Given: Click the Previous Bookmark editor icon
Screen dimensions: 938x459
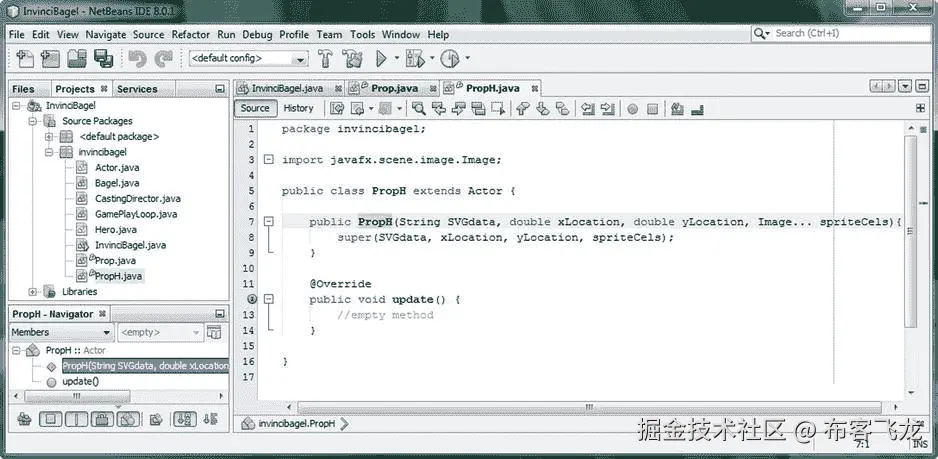Looking at the screenshot, I should [523, 108].
